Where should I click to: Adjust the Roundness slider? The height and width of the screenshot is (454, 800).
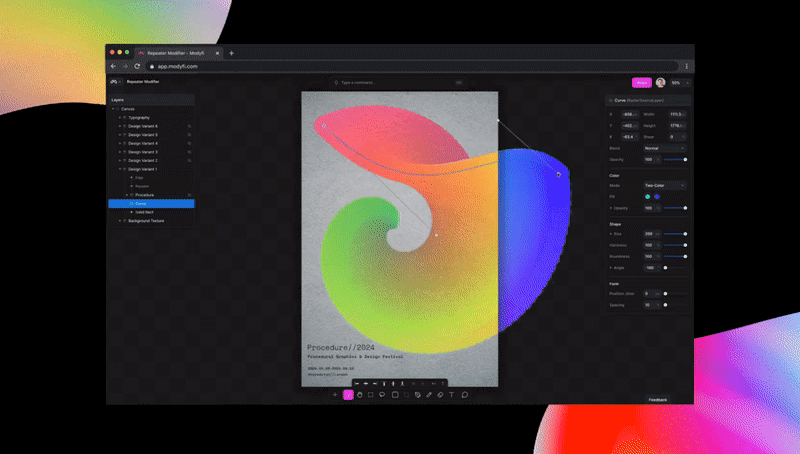675,257
